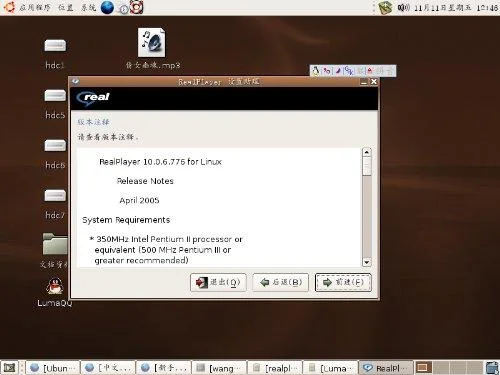
Task: Select the documents folder icon on desktop
Action: coord(55,244)
